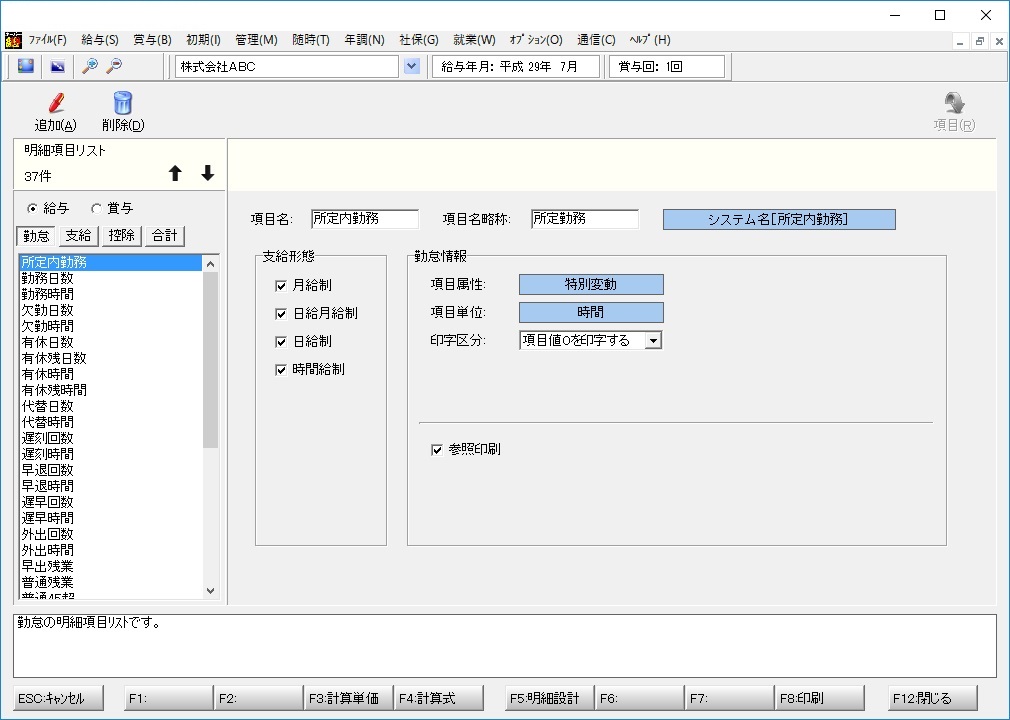Image resolution: width=1010 pixels, height=720 pixels.
Task: Click the F12:閉じる button
Action: click(932, 698)
